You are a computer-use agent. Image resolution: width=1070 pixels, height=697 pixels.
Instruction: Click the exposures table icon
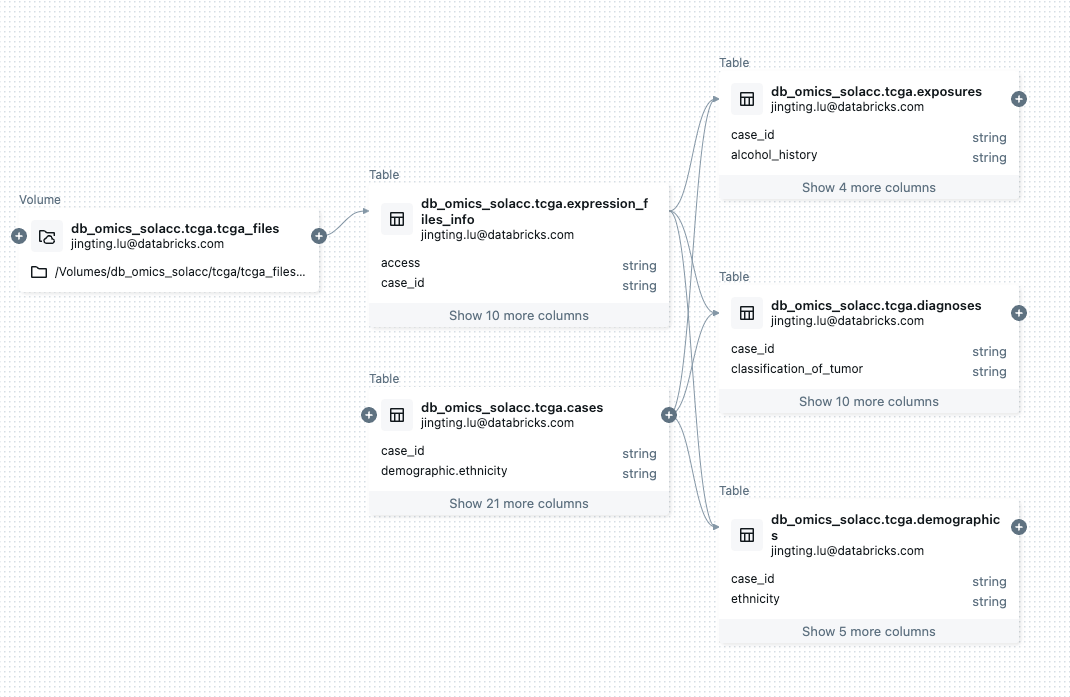pyautogui.click(x=747, y=99)
